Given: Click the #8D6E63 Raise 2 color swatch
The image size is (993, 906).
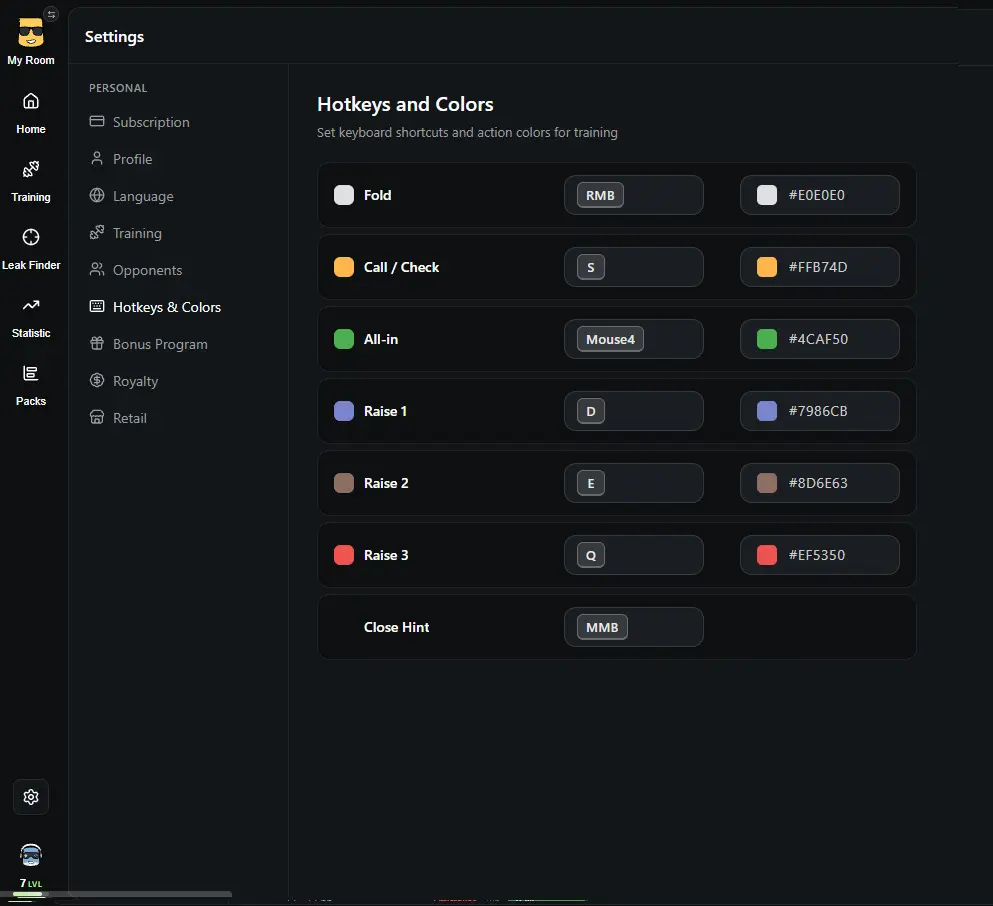Looking at the screenshot, I should point(767,483).
